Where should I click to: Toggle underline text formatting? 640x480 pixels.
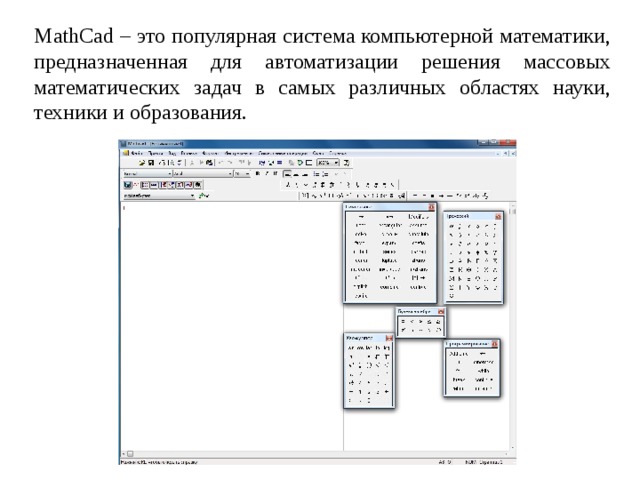275,173
